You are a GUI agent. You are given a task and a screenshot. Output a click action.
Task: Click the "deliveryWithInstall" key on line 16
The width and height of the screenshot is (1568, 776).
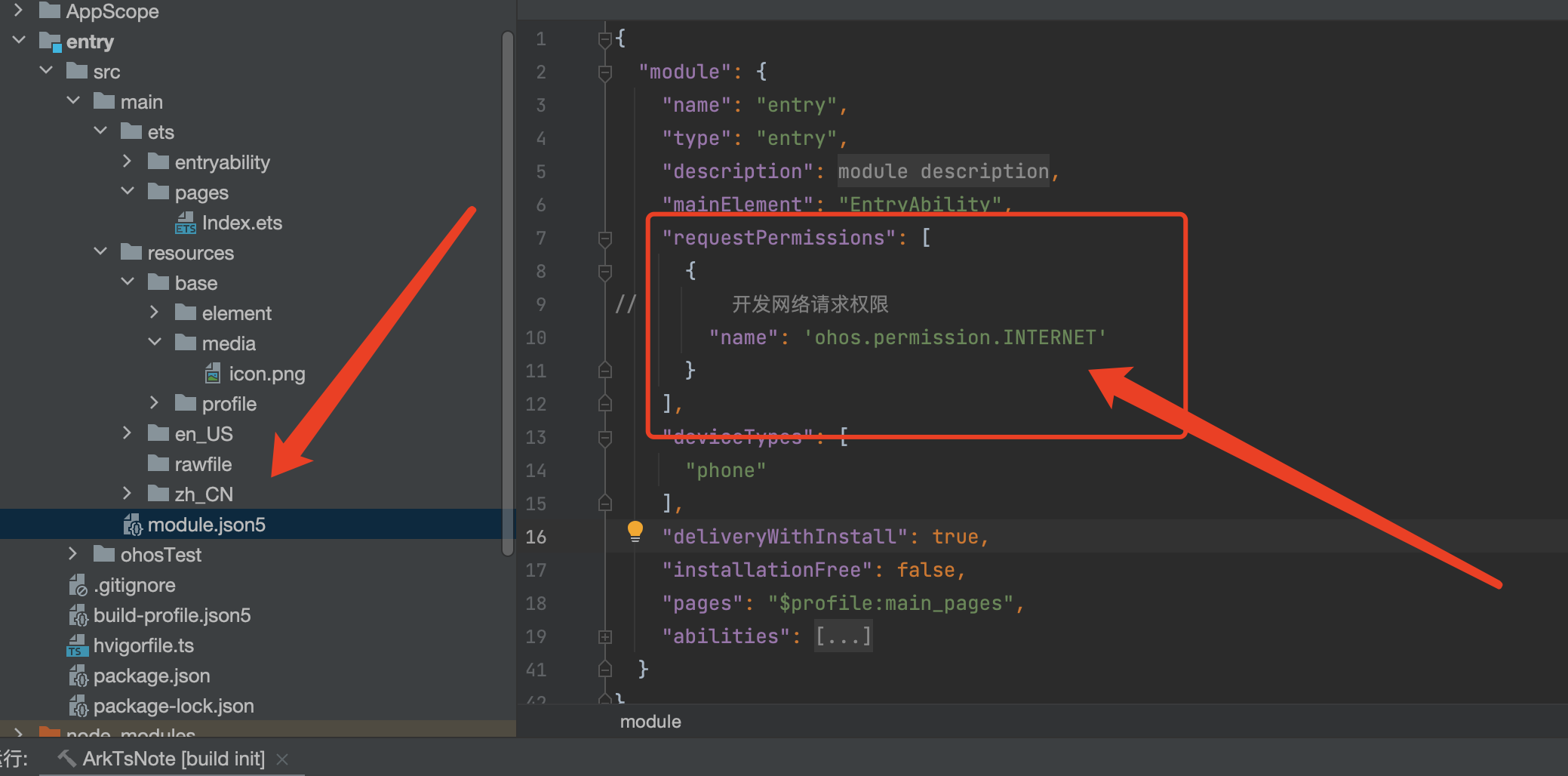pos(785,537)
